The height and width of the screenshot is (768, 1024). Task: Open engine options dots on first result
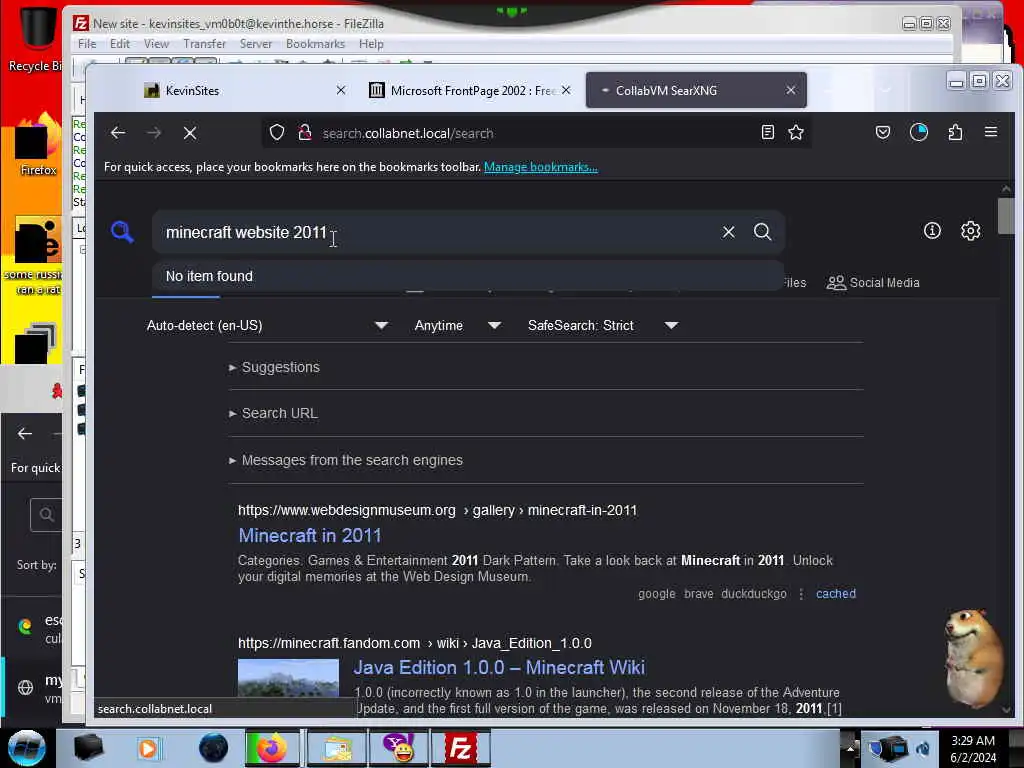801,594
